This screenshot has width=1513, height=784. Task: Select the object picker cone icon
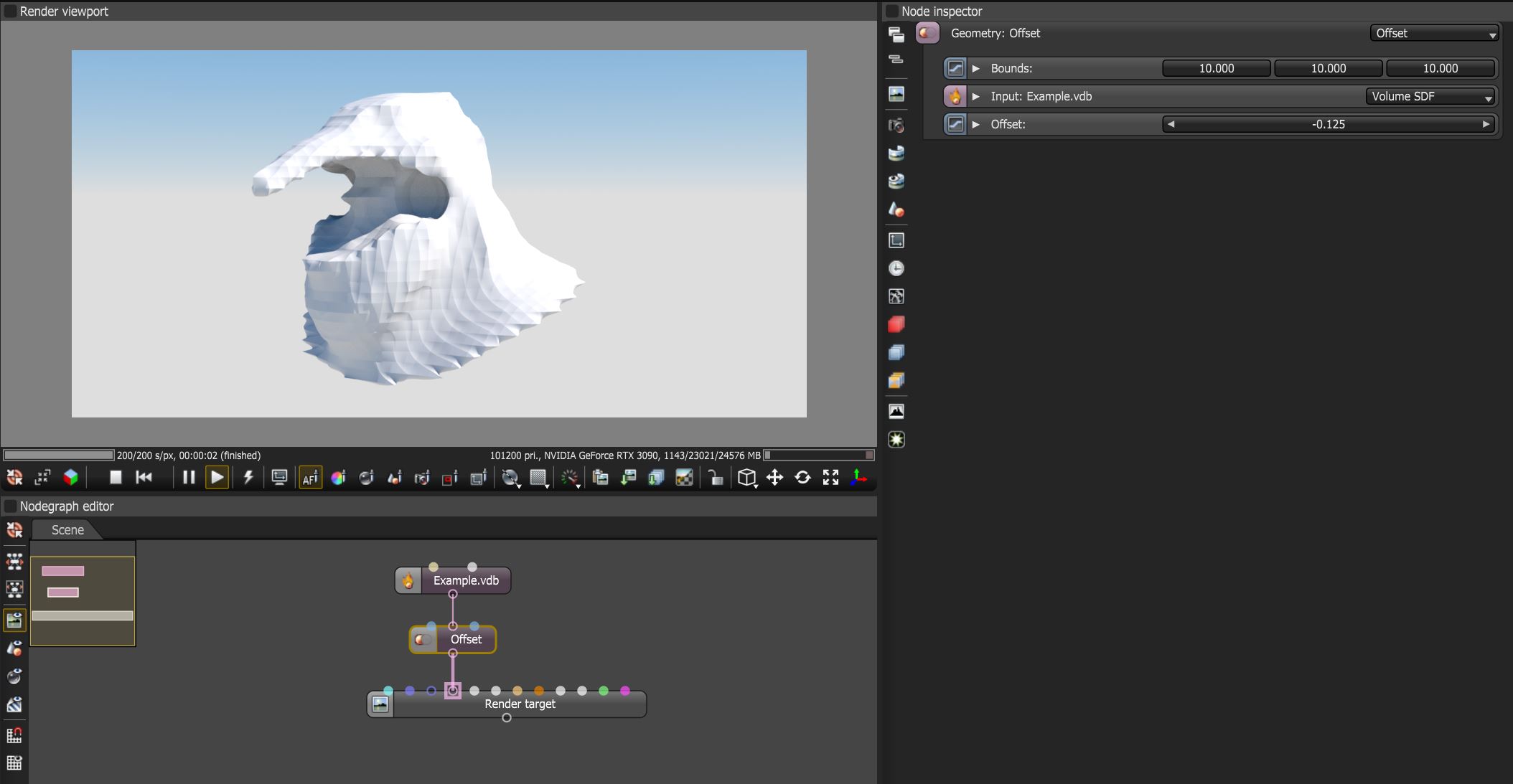pyautogui.click(x=394, y=477)
